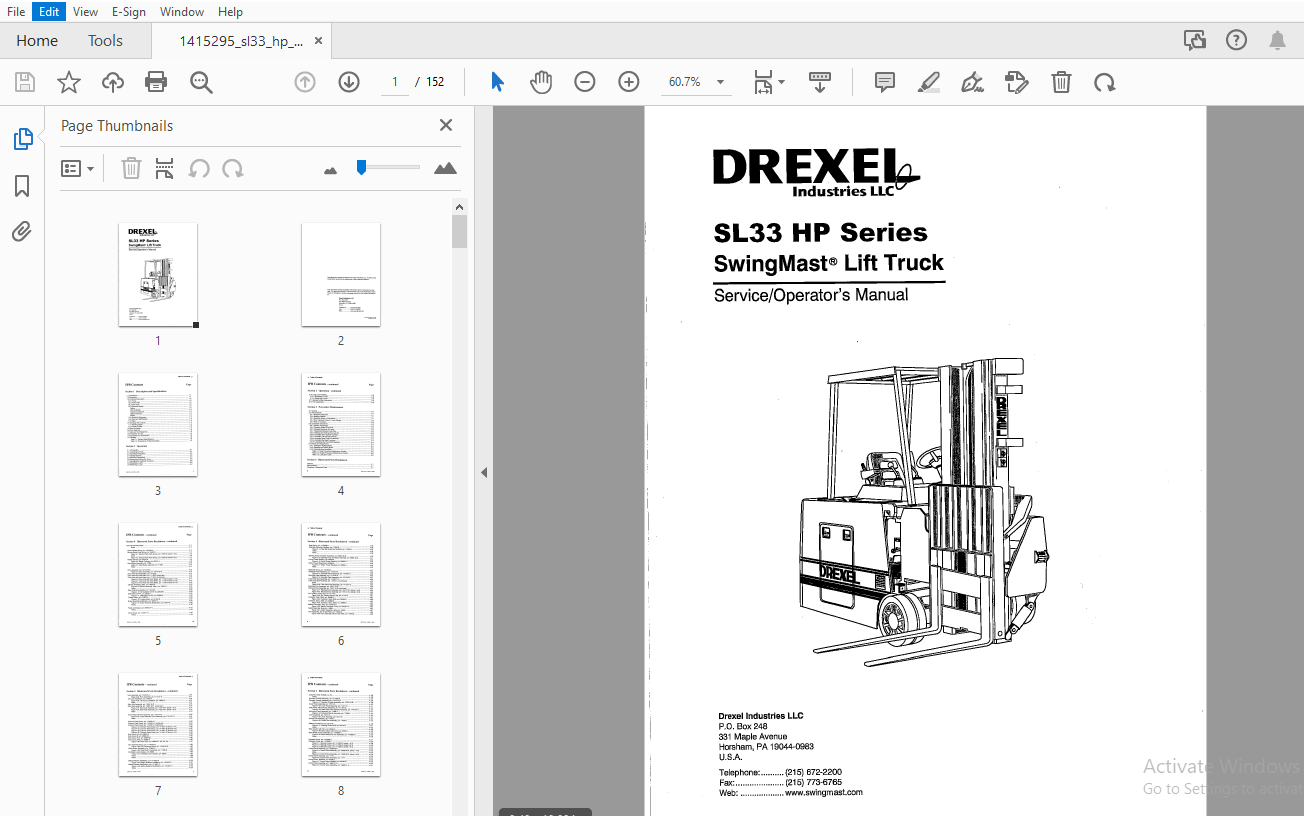Viewport: 1304px width, 816px height.
Task: Click the read mode keyboard icon
Action: [x=820, y=82]
